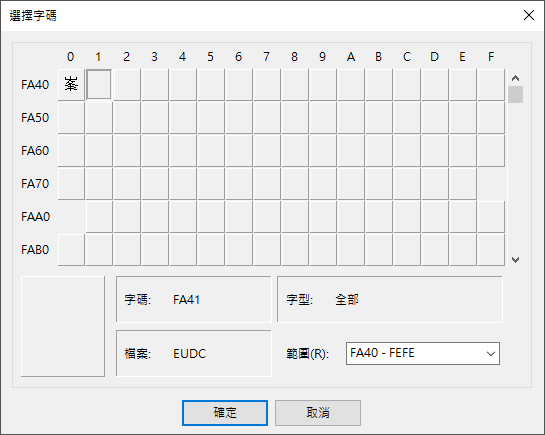The height and width of the screenshot is (435, 545).
Task: Select the cell in row FAA0, column B
Action: (379, 217)
